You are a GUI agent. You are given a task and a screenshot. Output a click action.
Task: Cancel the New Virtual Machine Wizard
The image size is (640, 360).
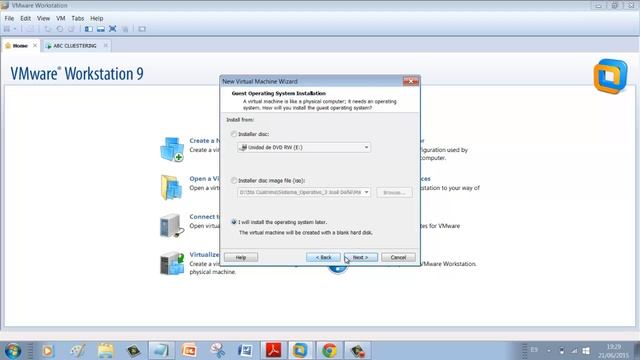coord(398,258)
